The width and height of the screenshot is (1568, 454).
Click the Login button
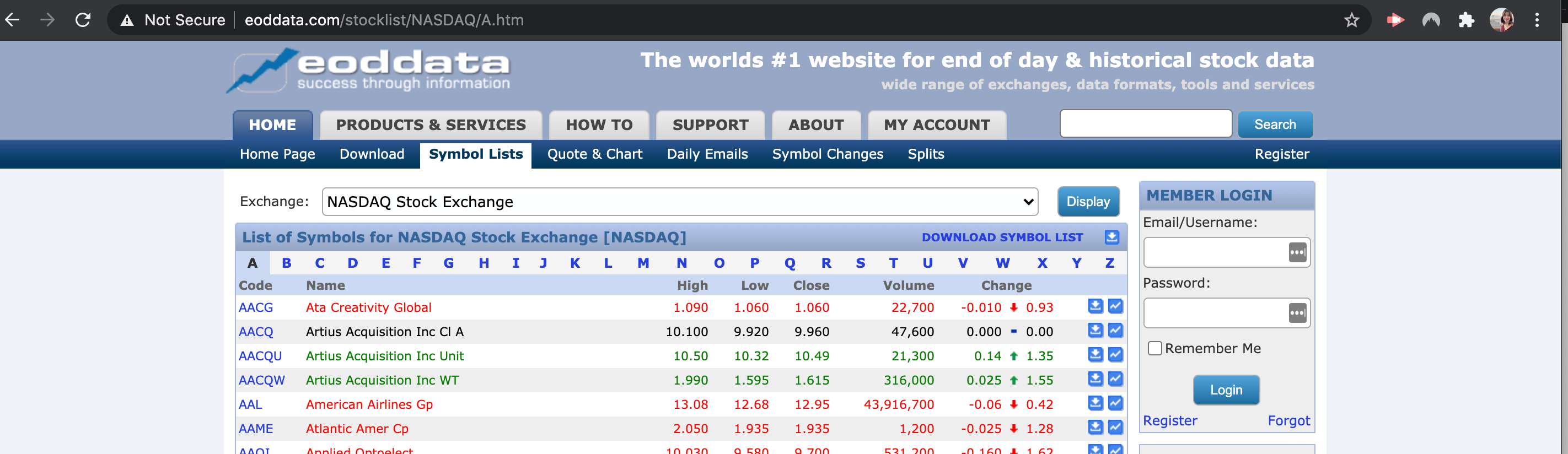[x=1226, y=390]
